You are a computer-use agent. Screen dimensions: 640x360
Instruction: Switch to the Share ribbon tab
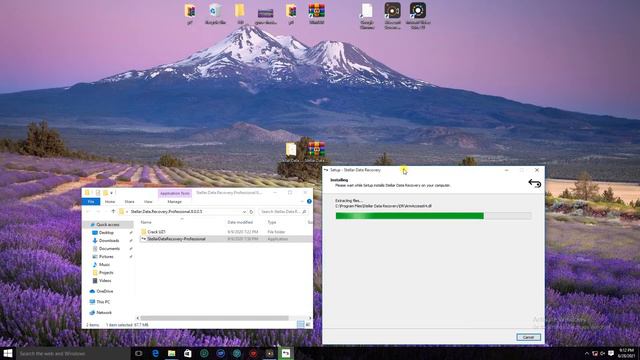click(x=129, y=202)
